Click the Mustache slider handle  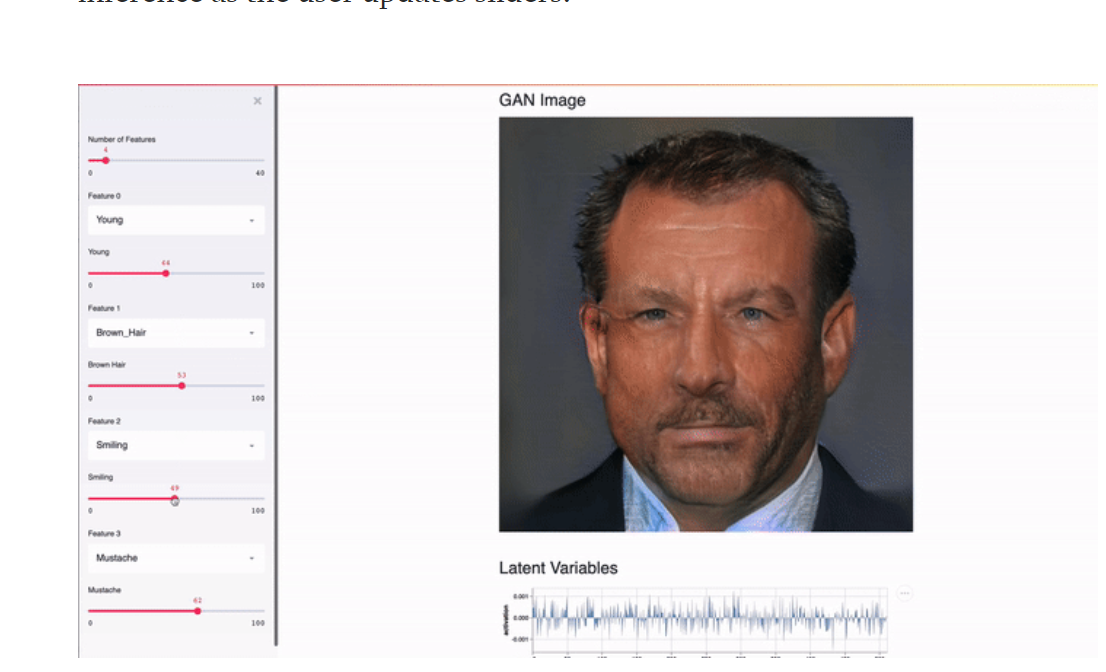[x=198, y=611]
